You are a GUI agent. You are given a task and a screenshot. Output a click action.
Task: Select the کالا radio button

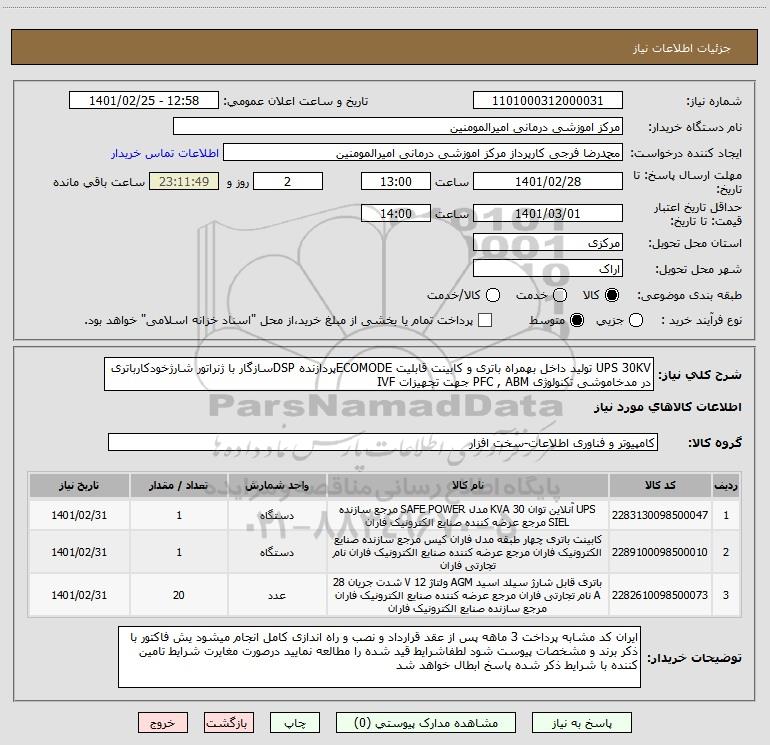(x=612, y=295)
